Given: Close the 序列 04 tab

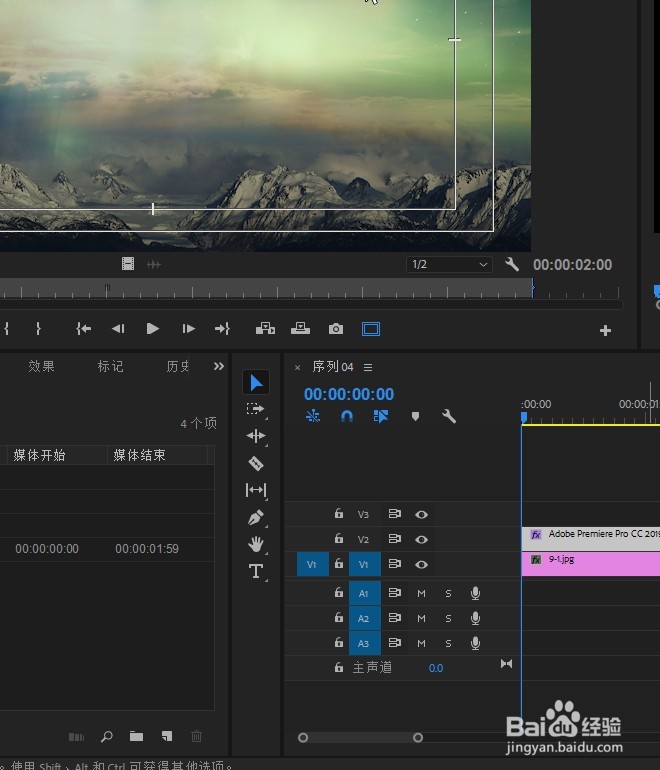Looking at the screenshot, I should [297, 367].
